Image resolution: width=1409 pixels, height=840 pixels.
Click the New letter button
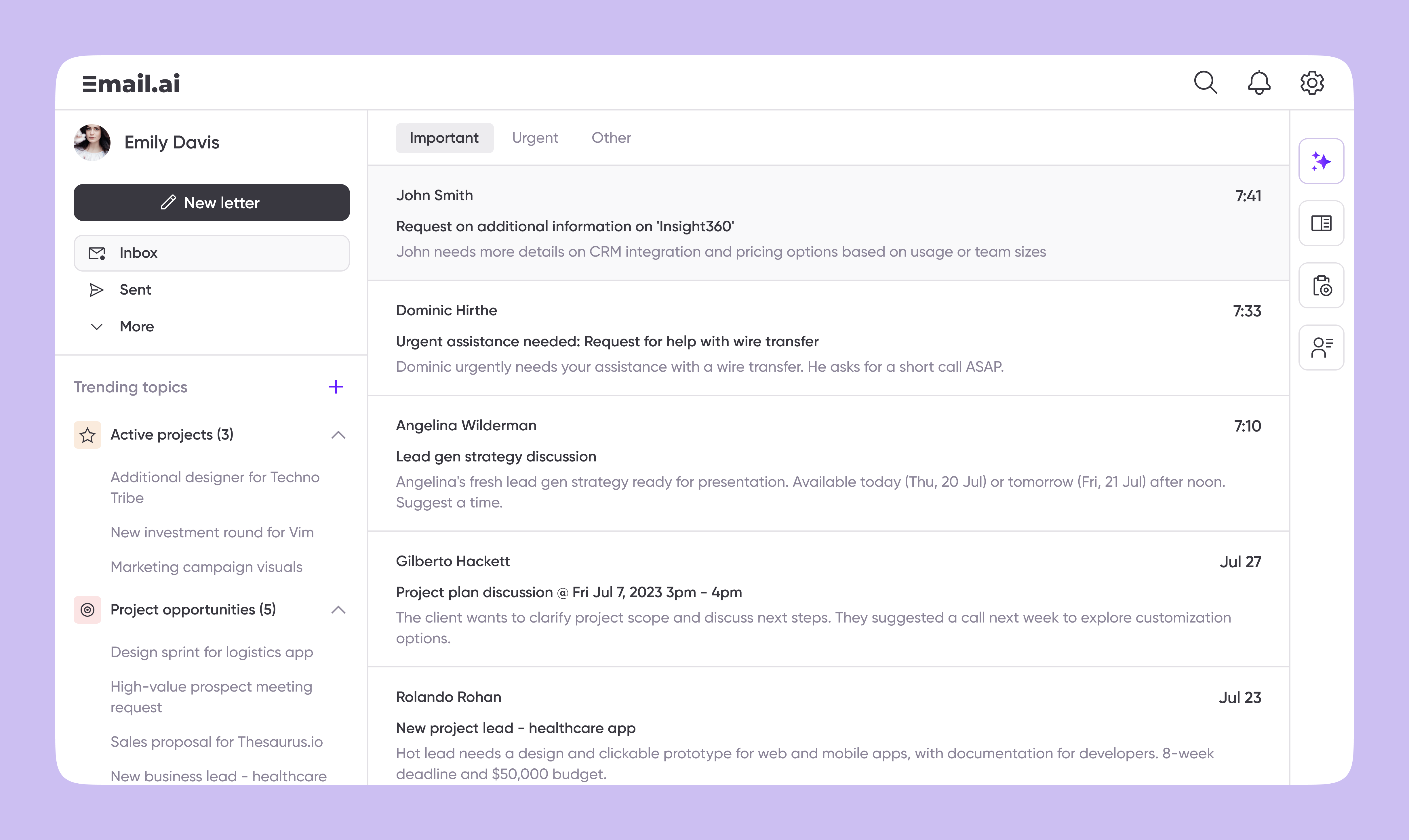tap(211, 202)
